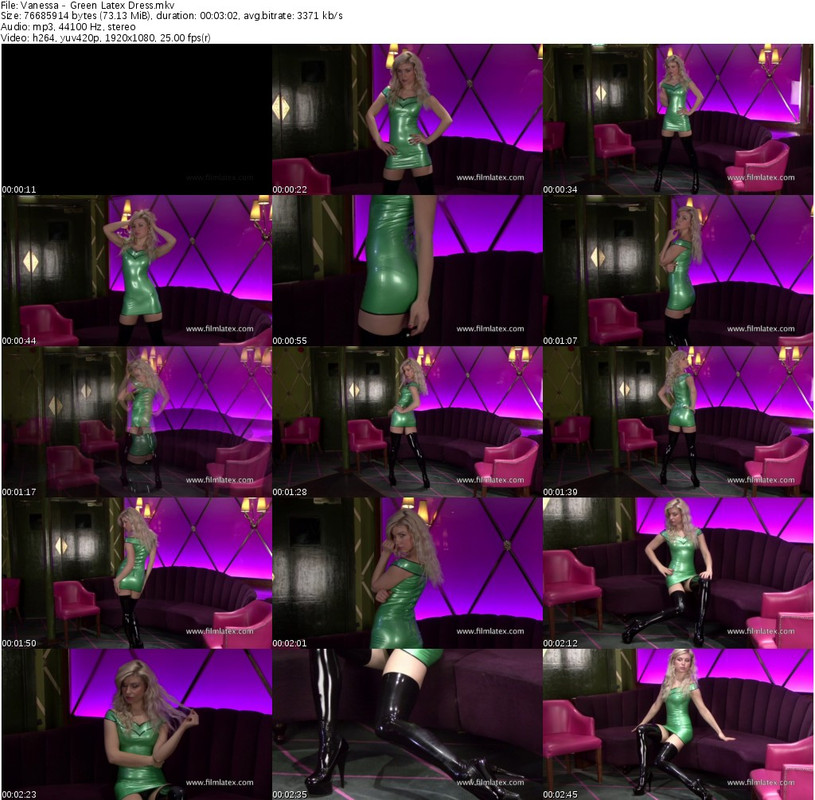Click the 'Audio: mp3, 44100 Hz, stereo' line

(68, 27)
